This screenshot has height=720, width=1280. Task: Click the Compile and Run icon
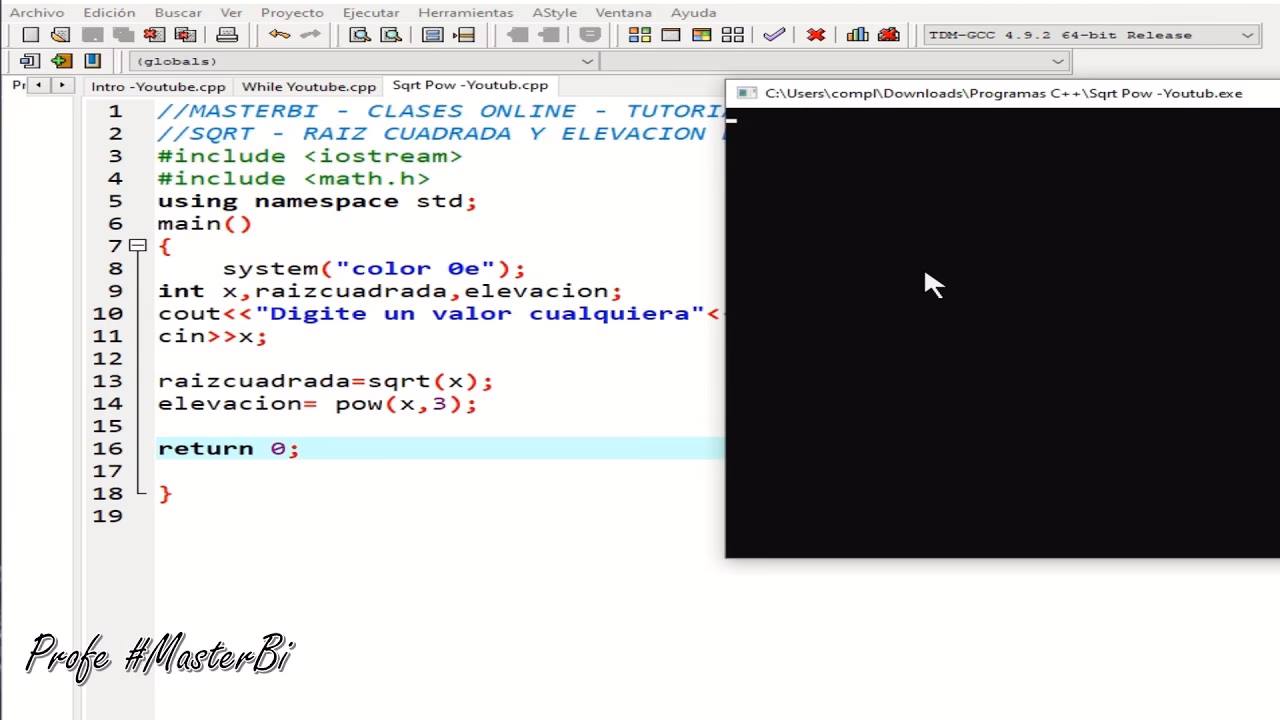(x=702, y=35)
